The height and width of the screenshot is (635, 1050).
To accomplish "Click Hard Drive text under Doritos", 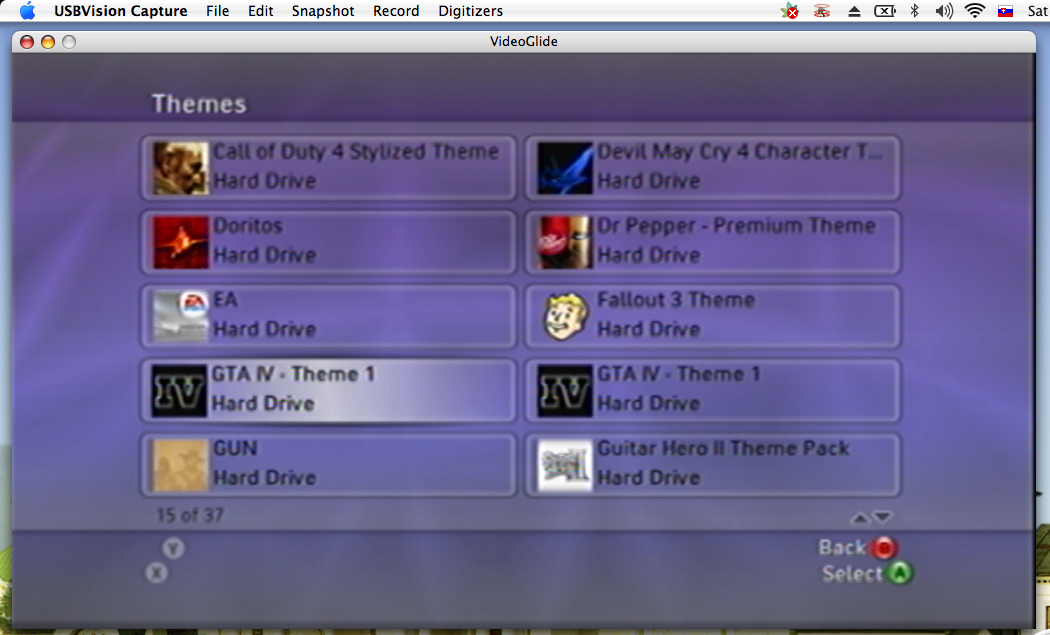I will [265, 255].
